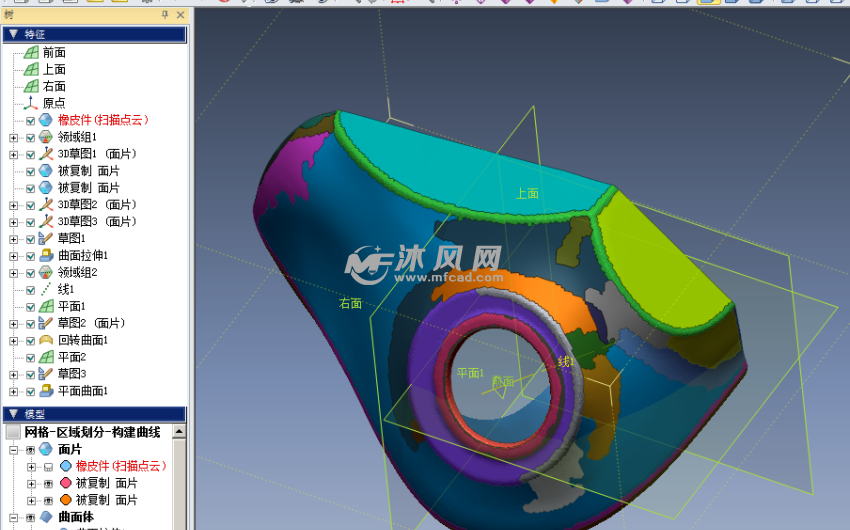Click the 领域组1 region group icon

45,137
